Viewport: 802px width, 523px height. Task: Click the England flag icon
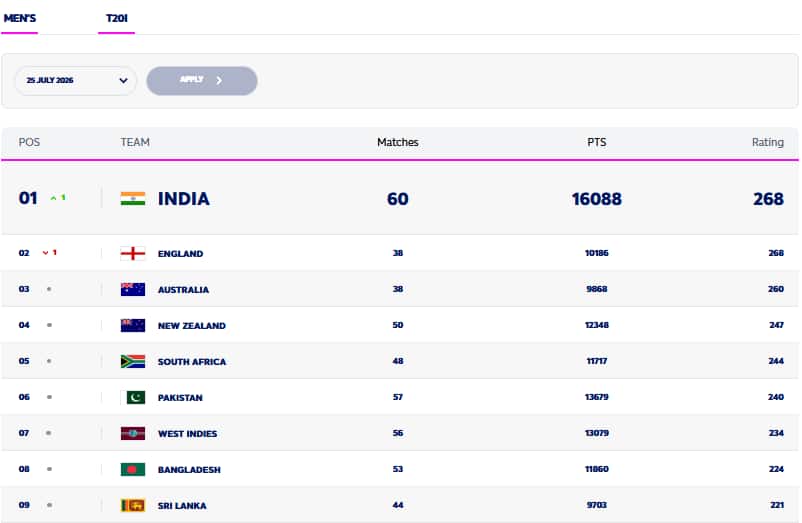click(x=133, y=253)
